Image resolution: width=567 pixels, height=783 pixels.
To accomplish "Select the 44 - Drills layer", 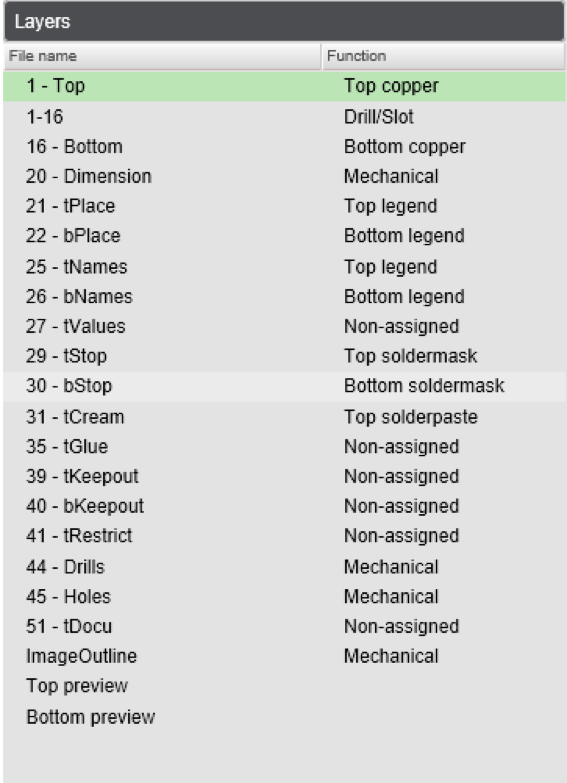I will coord(284,567).
